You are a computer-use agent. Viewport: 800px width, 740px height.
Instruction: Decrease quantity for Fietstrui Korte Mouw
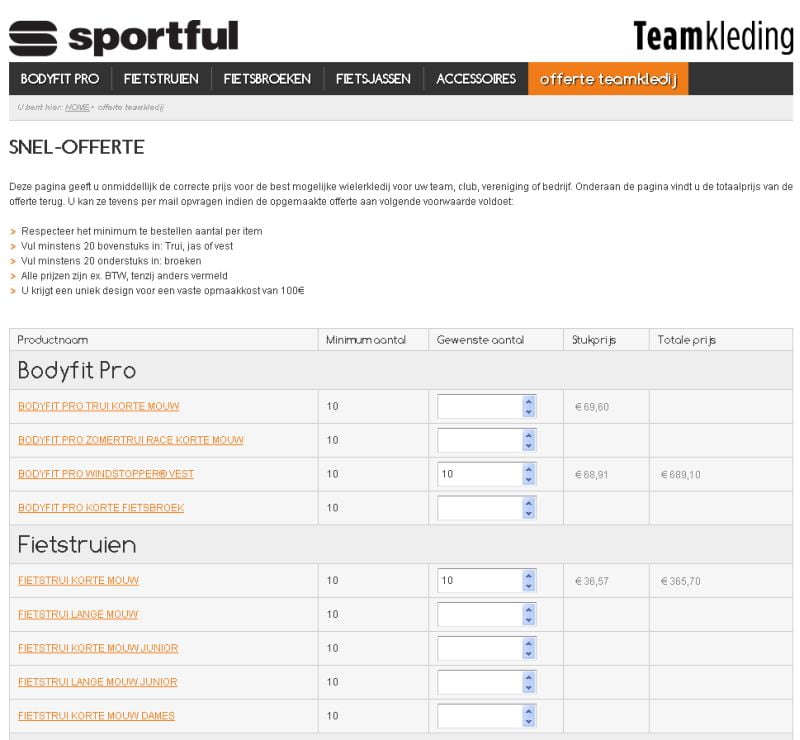(x=529, y=586)
